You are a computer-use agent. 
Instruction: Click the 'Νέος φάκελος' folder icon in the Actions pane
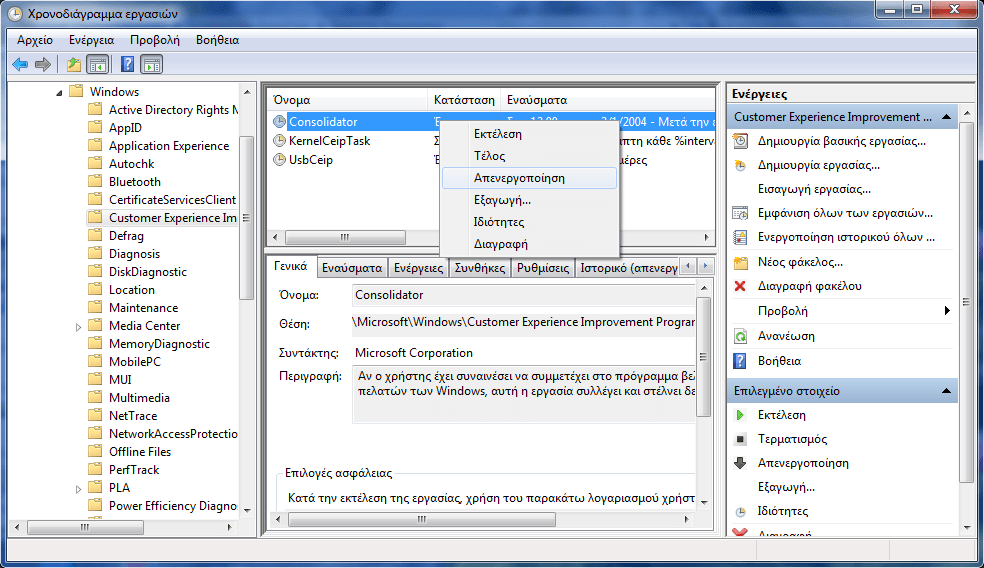[740, 262]
